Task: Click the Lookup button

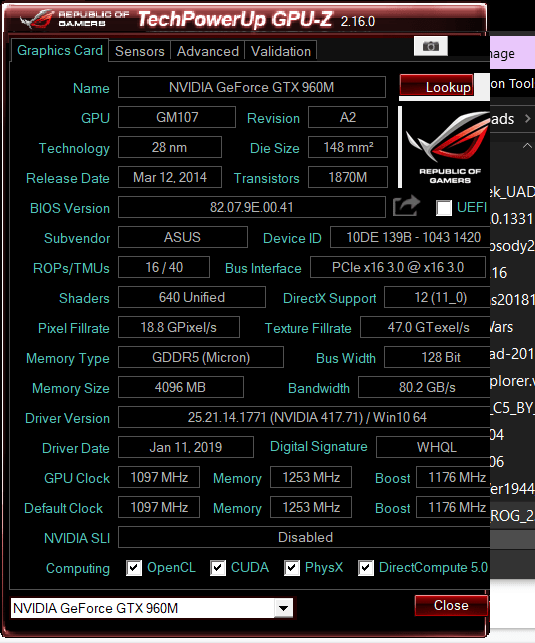Action: 437,86
